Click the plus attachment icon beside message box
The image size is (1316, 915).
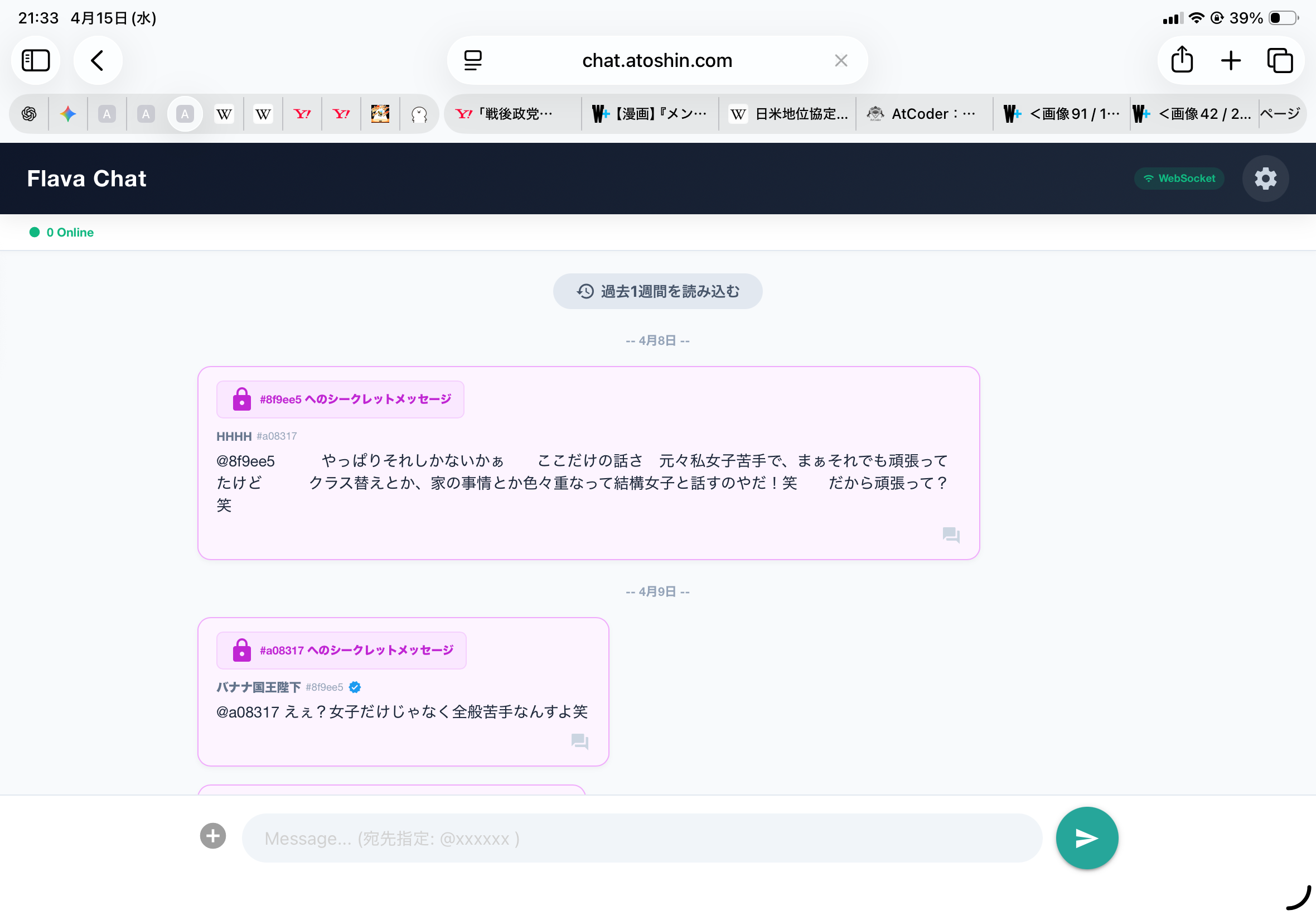(x=212, y=836)
